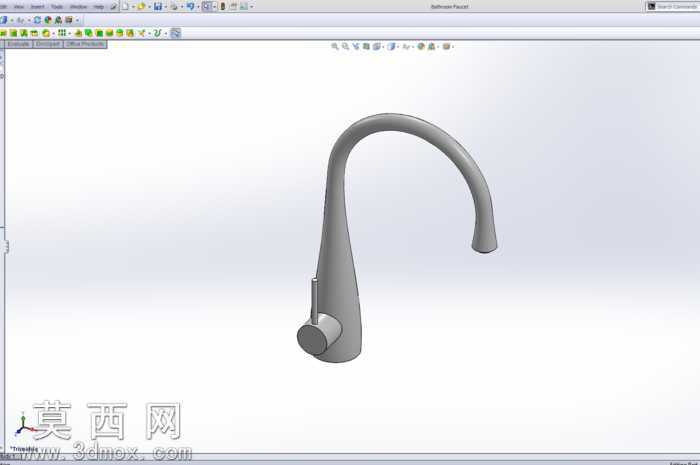Click the Trimetric view label
The image size is (700, 465).
[24, 448]
